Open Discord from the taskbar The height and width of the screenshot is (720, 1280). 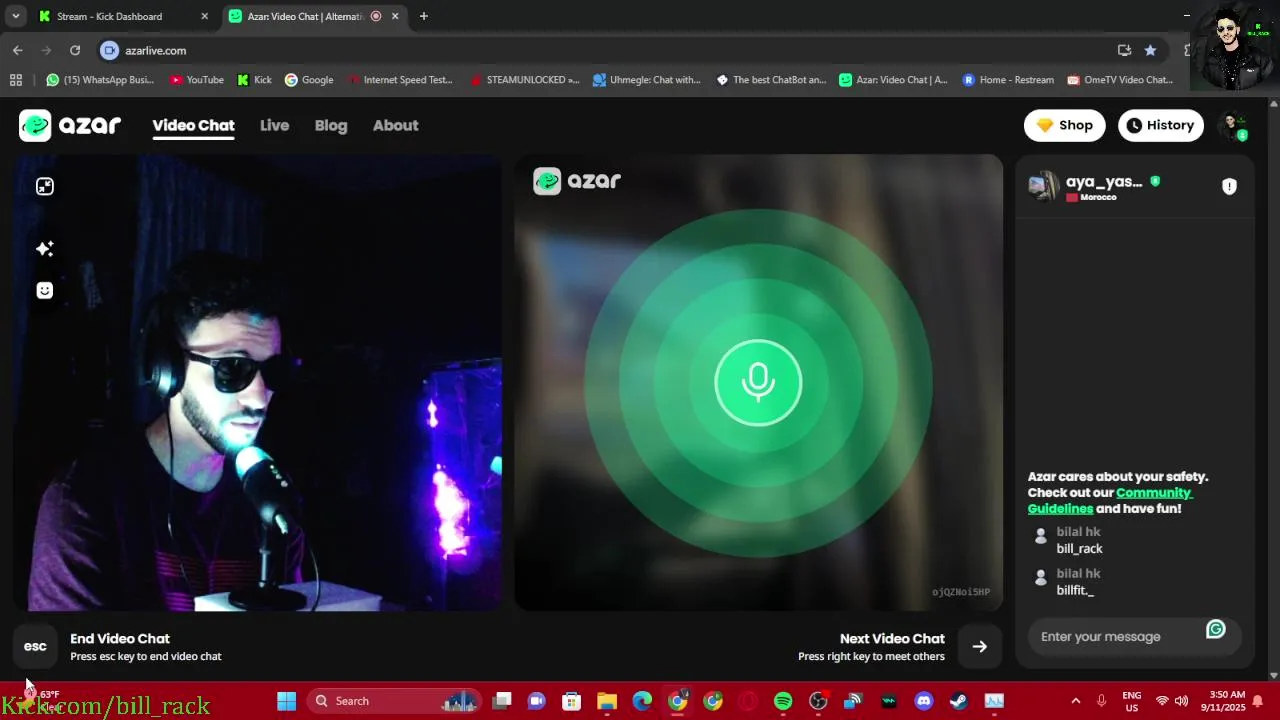[924, 701]
